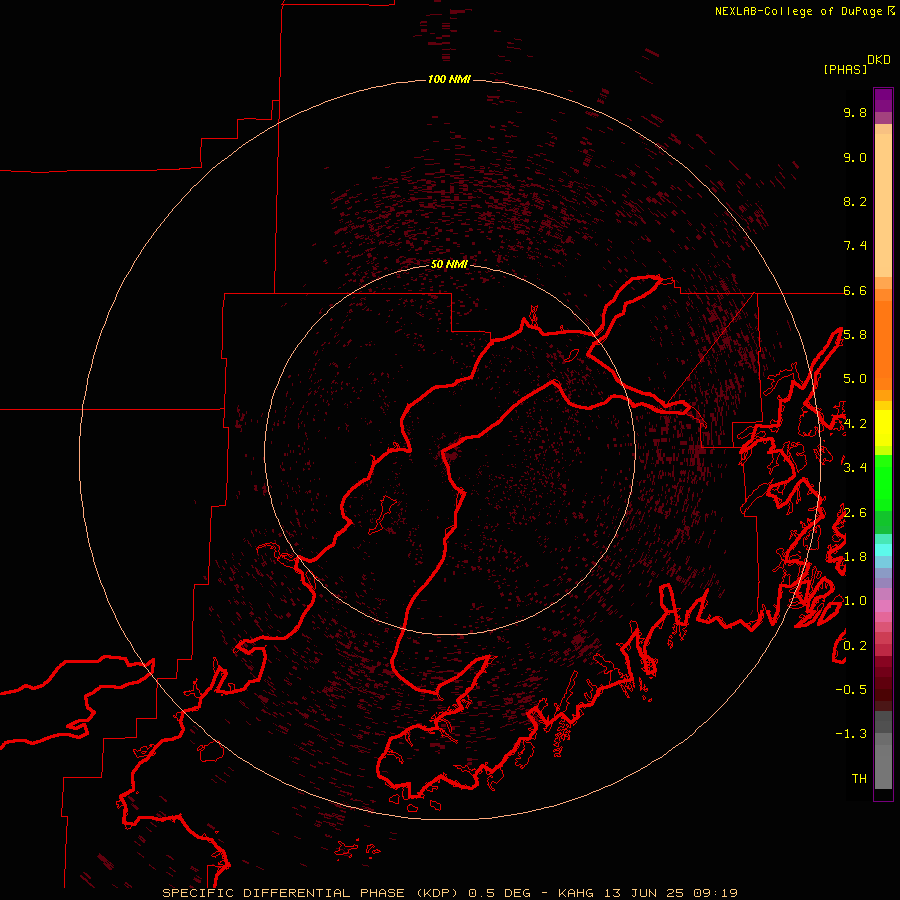Click the 7.4 scale value
Viewport: 900px width, 900px height.
coord(855,246)
